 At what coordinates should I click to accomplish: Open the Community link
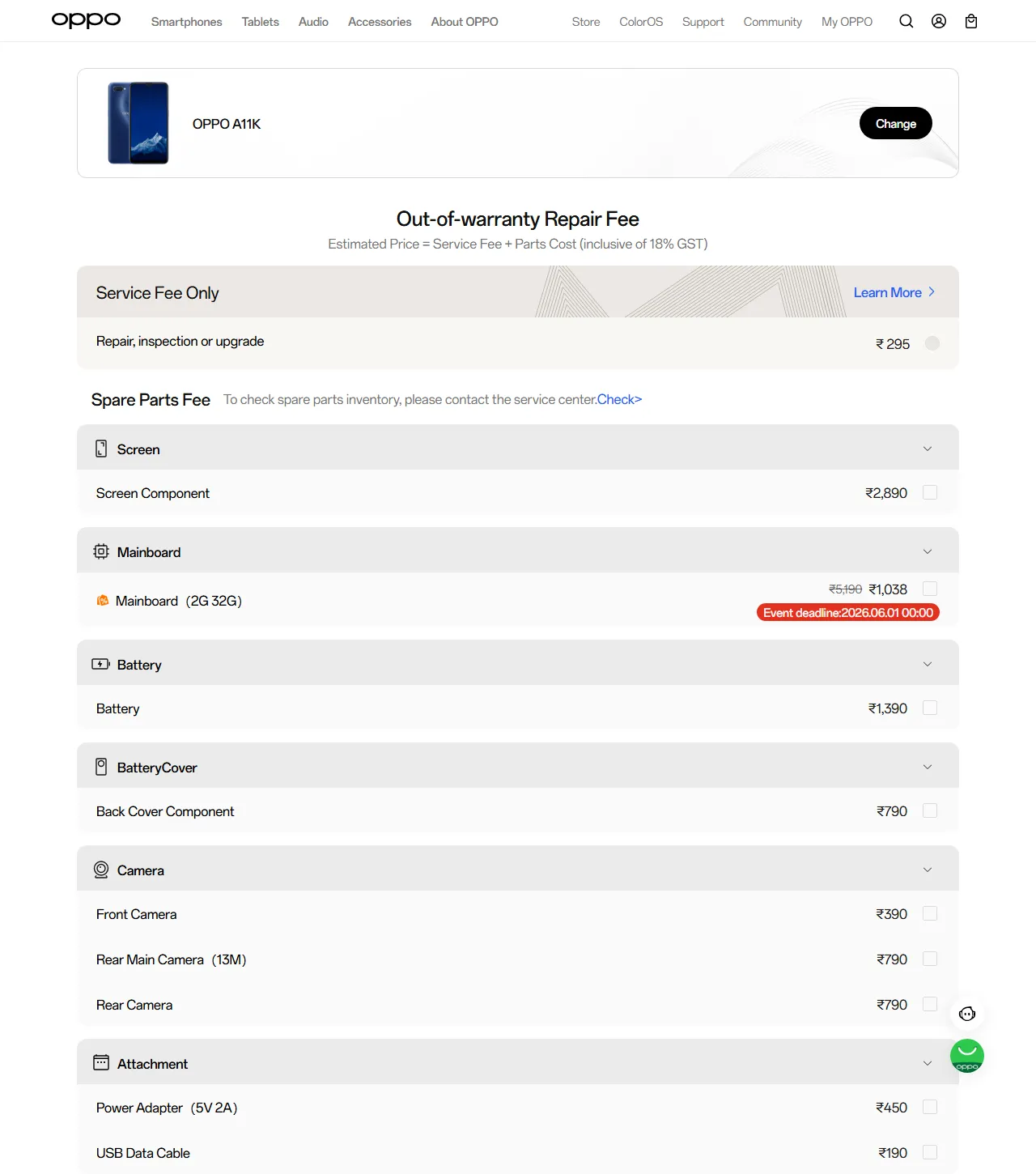click(773, 22)
